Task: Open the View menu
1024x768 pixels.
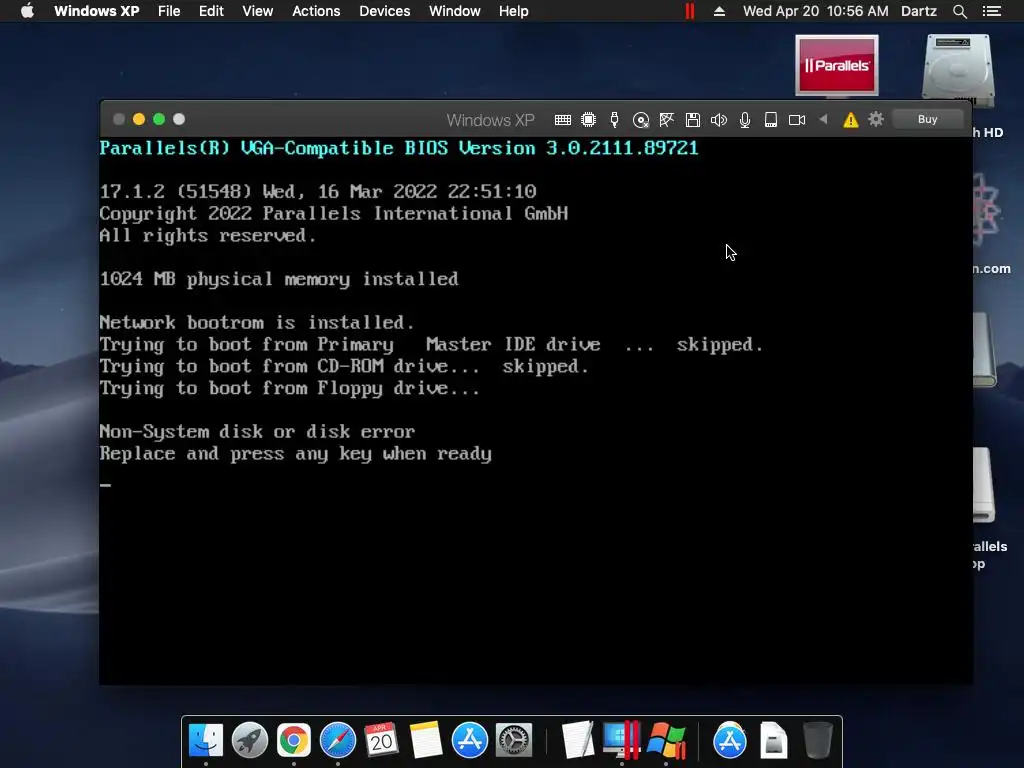Action: click(257, 11)
